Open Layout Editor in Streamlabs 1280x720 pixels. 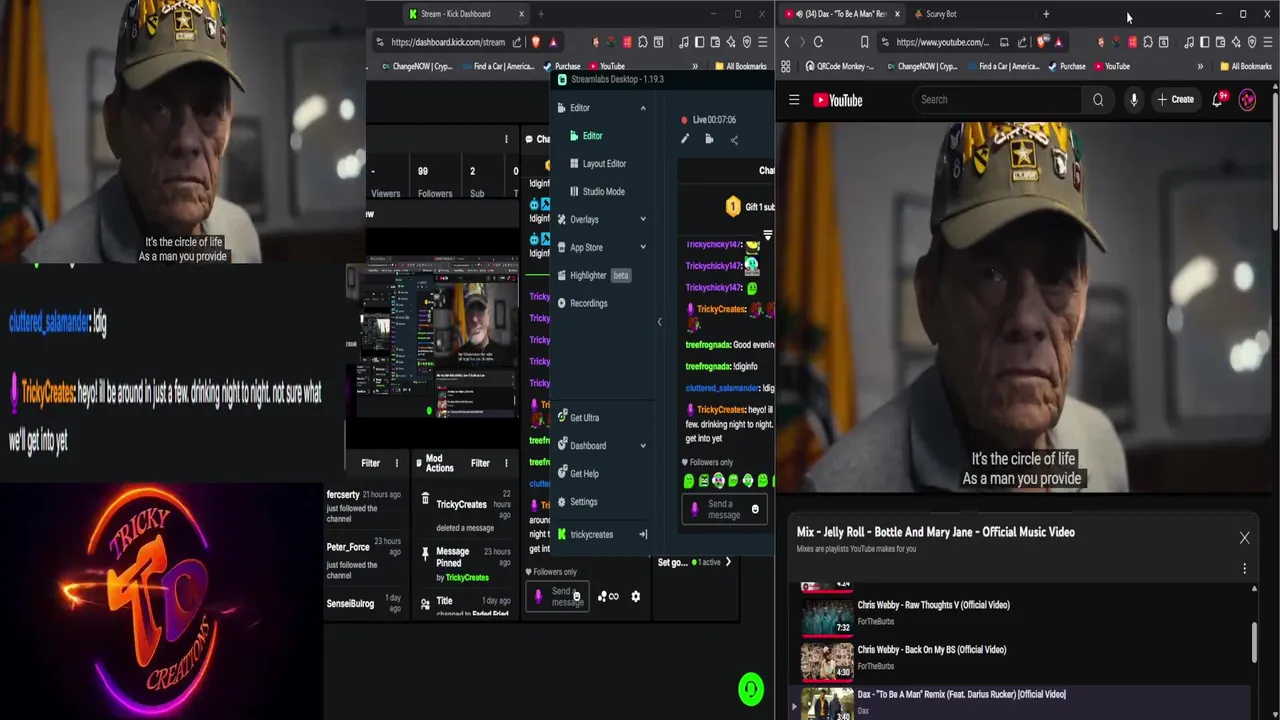coord(597,164)
